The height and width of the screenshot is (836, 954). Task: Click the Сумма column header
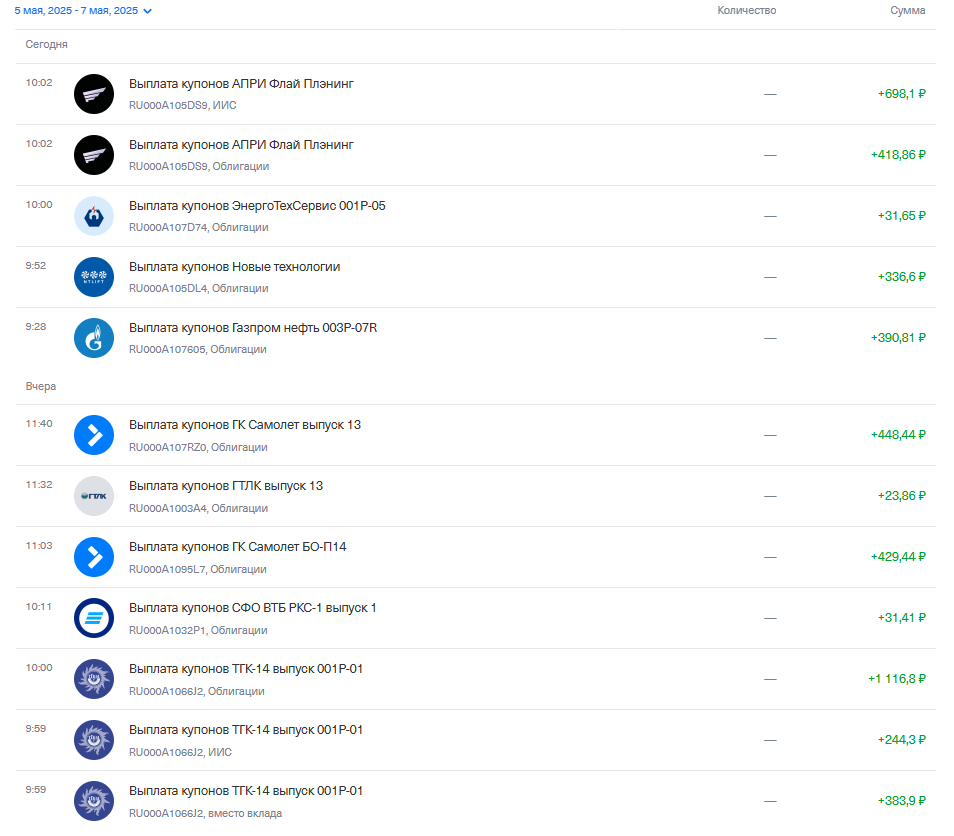coord(907,10)
